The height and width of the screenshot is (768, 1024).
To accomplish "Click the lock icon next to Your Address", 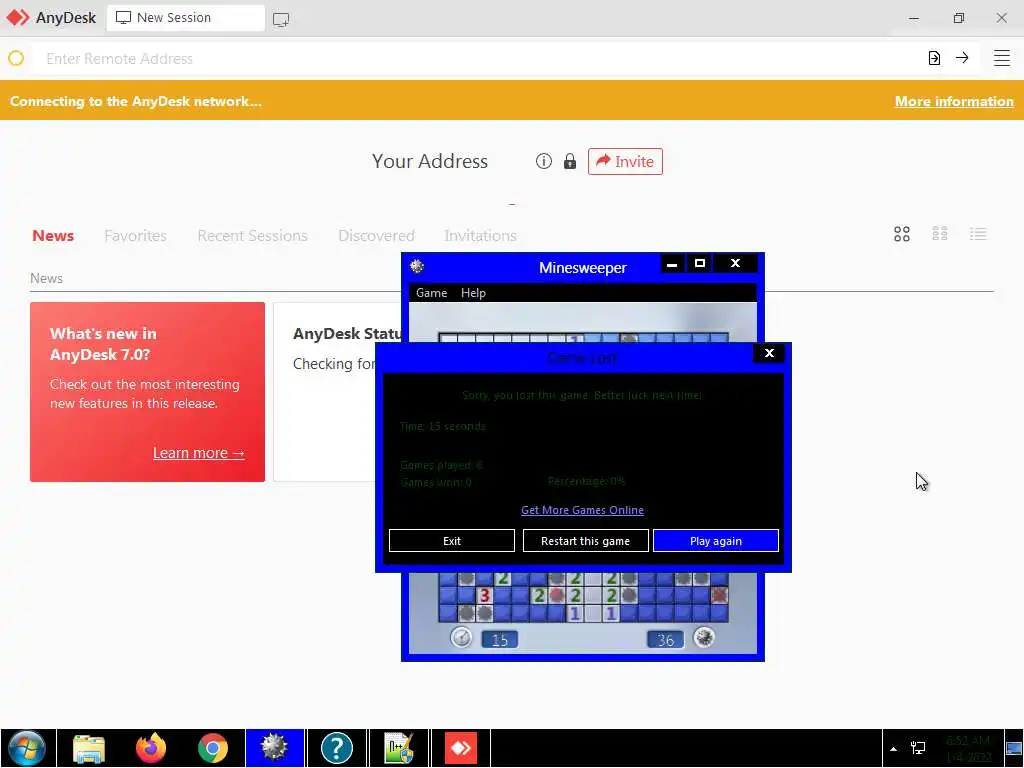I will [570, 161].
